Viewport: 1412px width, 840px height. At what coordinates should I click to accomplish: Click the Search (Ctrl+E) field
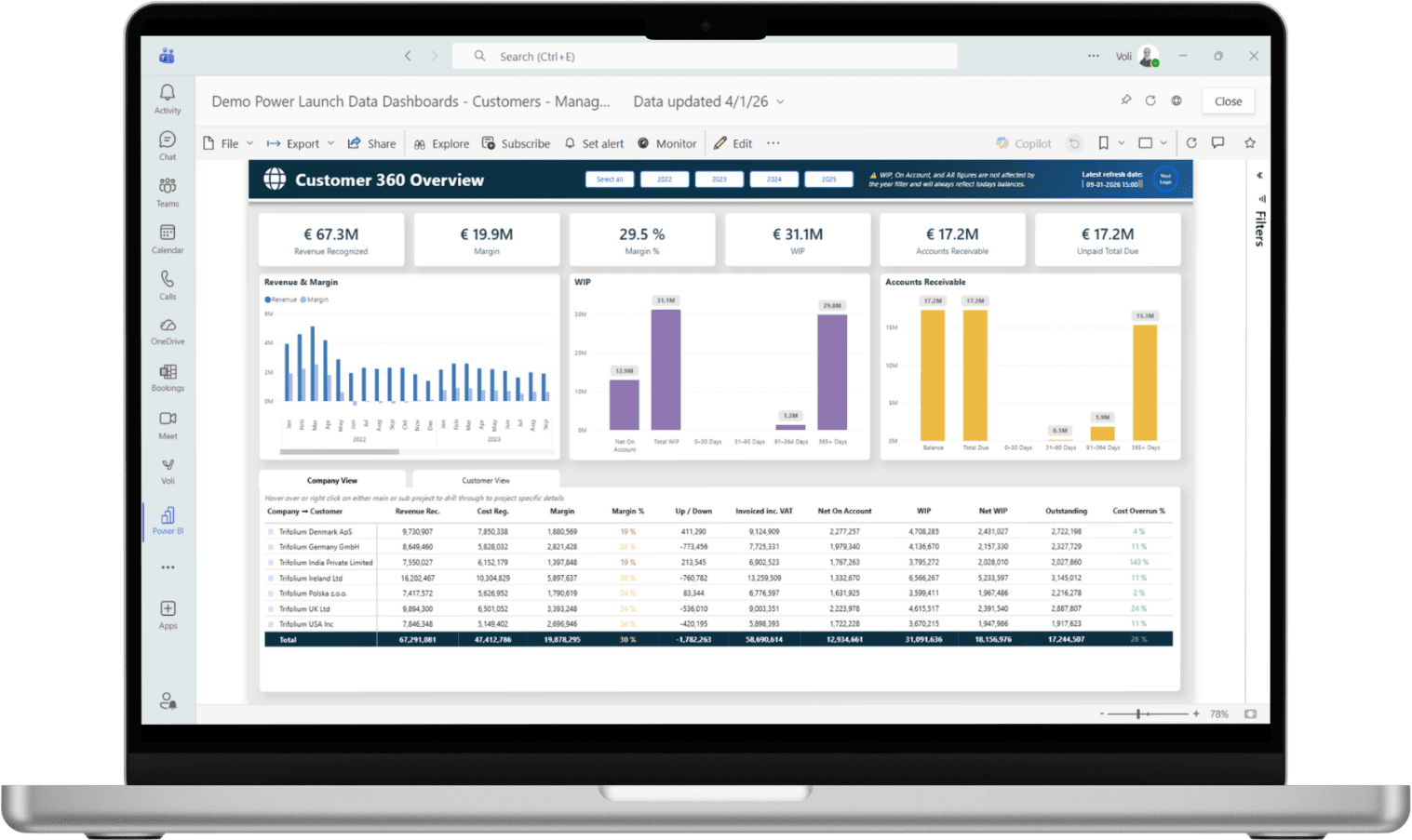705,57
